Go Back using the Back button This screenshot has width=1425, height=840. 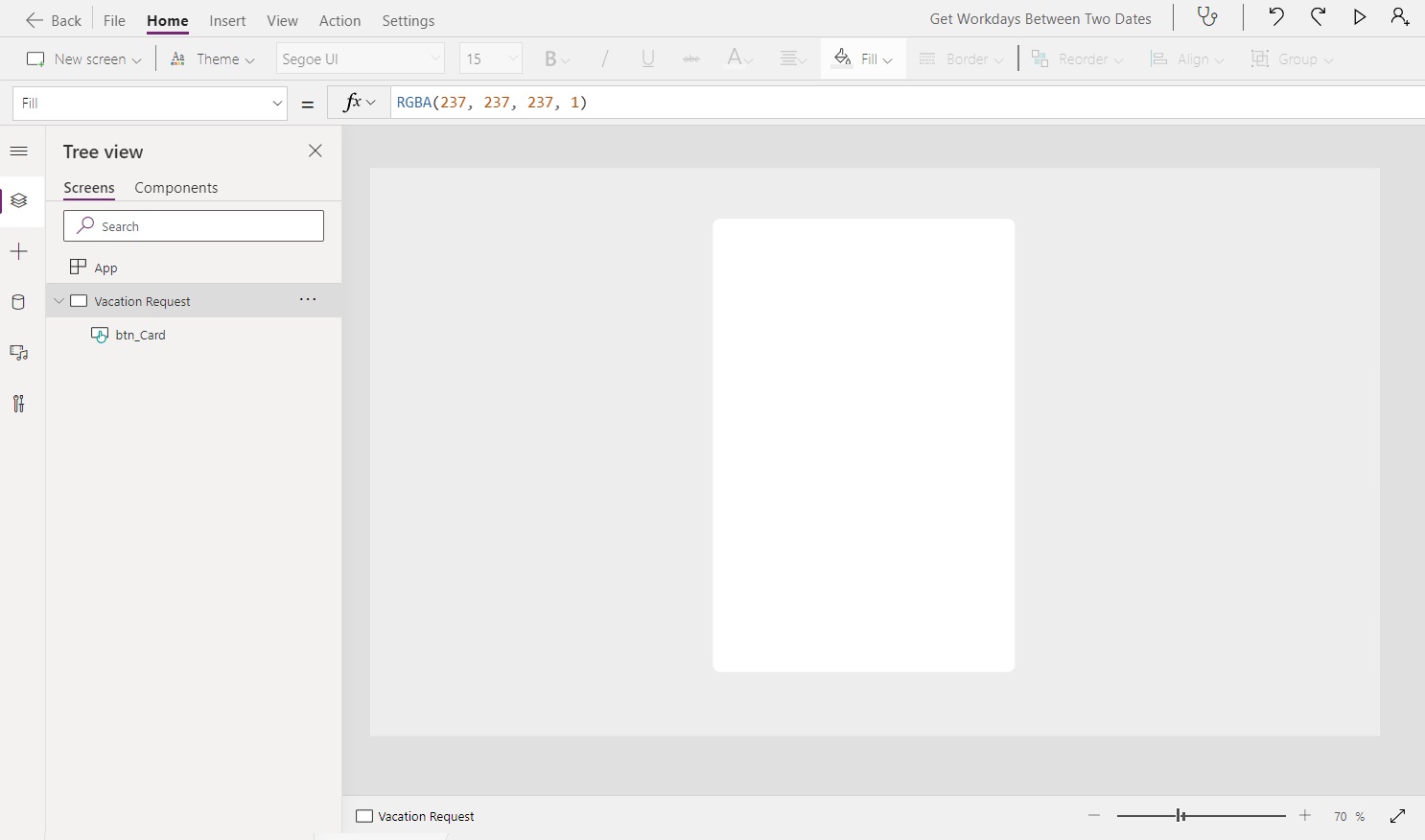[x=54, y=20]
